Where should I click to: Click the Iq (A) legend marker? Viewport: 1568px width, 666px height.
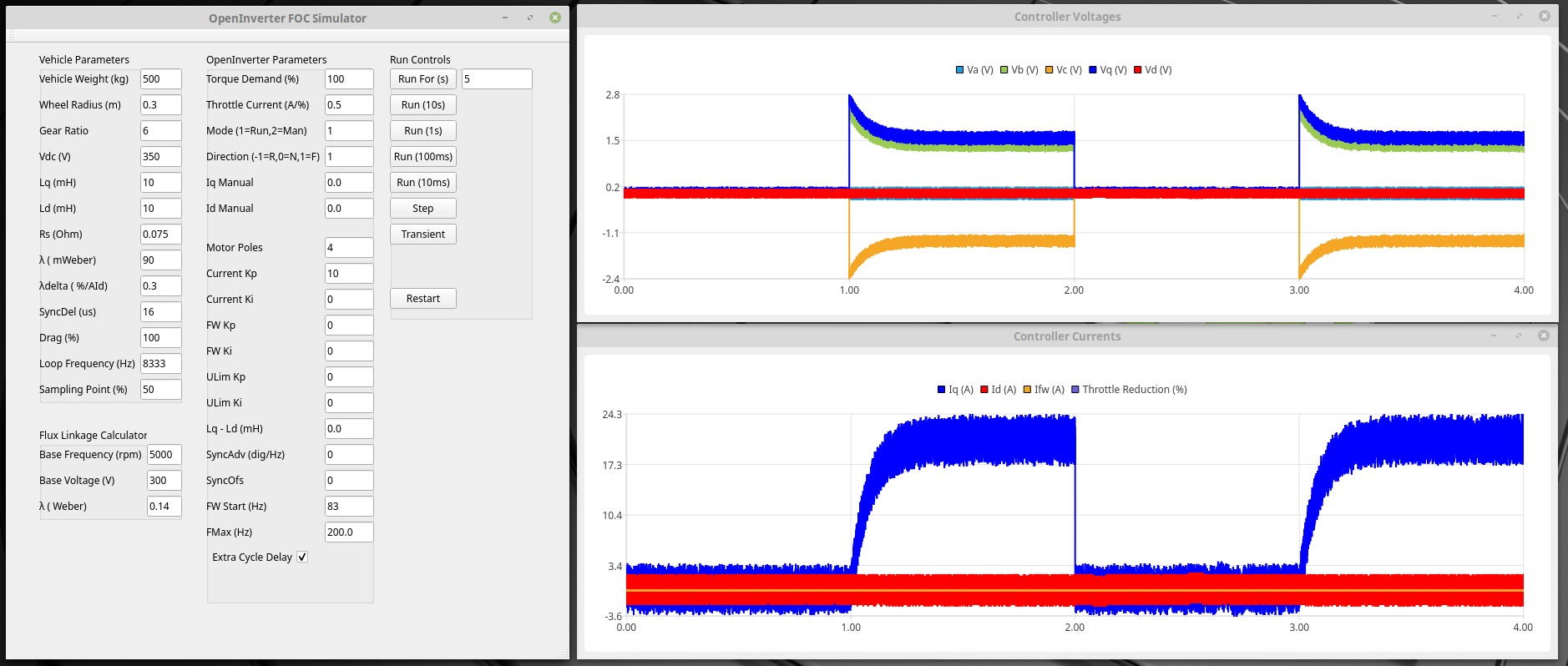[942, 390]
